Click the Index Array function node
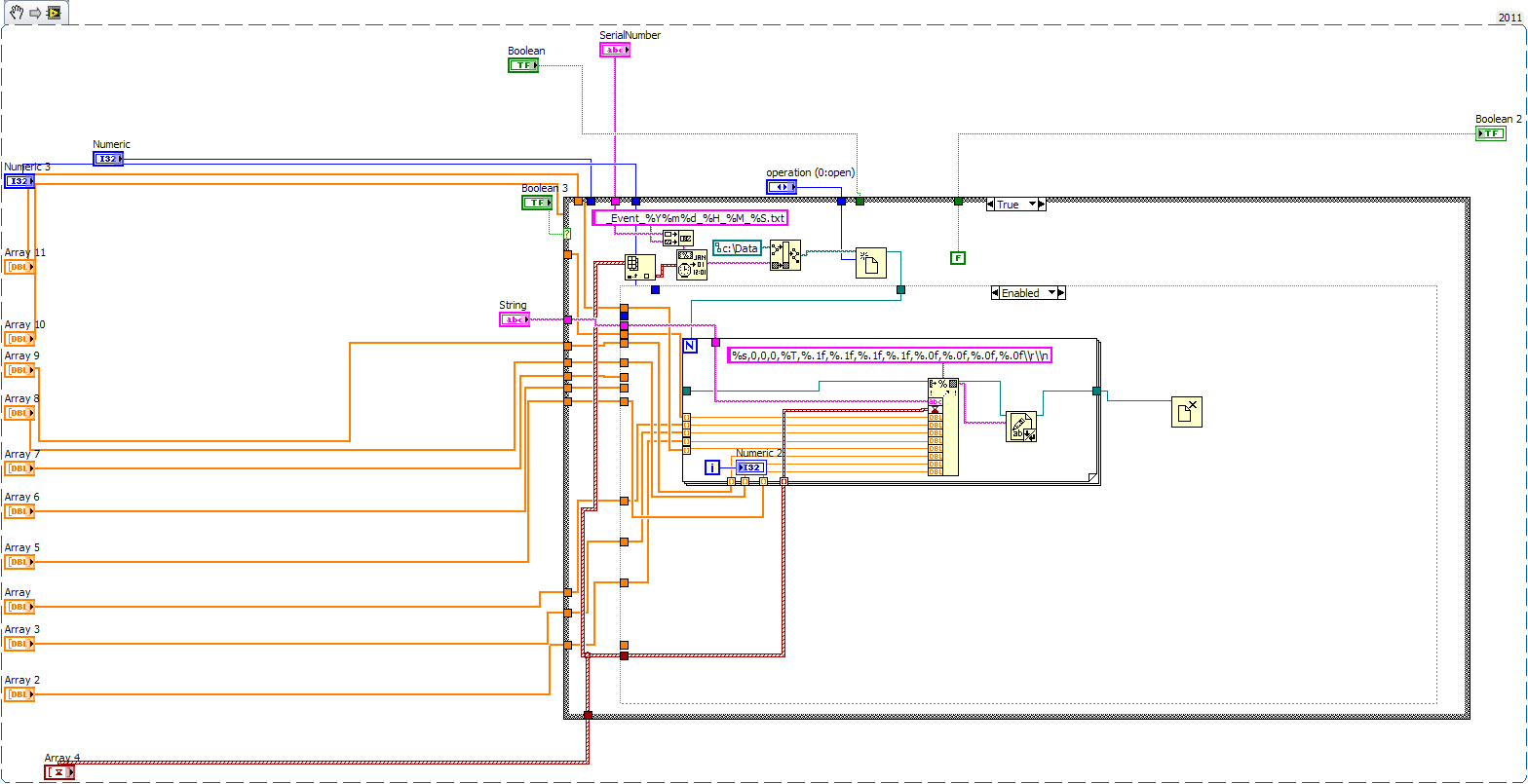 click(x=640, y=267)
